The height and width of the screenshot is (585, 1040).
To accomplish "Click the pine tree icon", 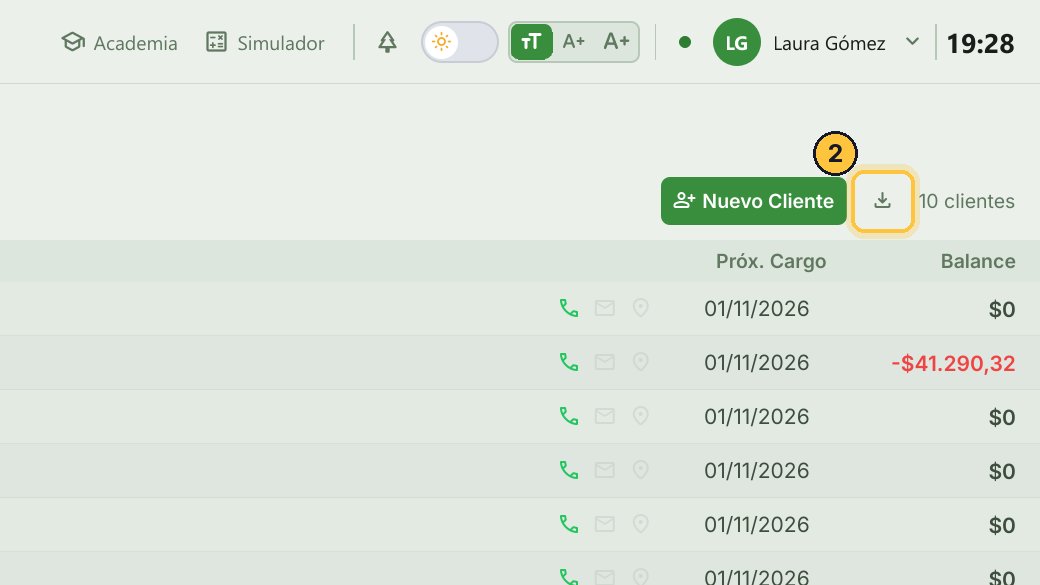I will [387, 42].
